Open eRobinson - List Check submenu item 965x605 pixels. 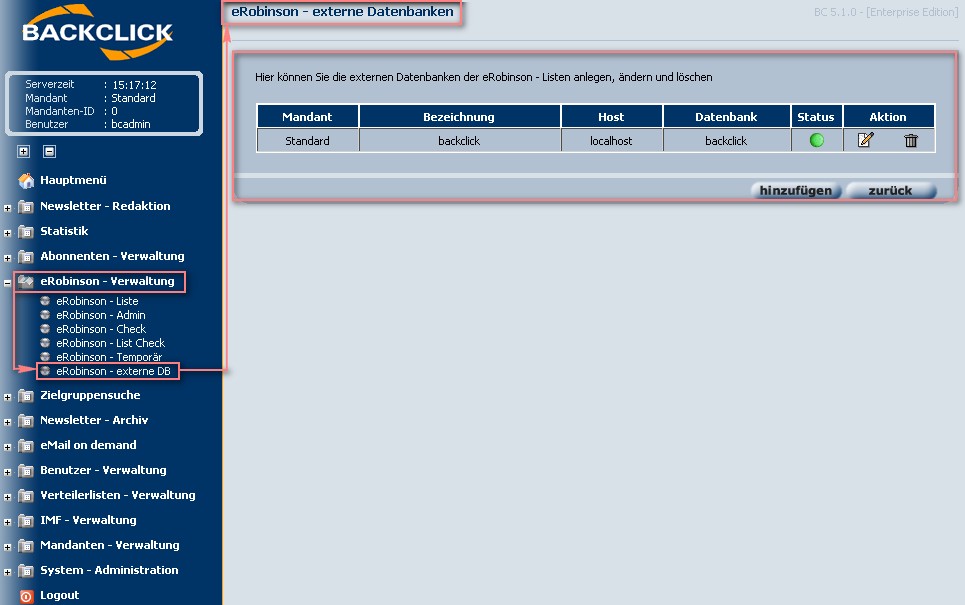pyautogui.click(x=111, y=343)
